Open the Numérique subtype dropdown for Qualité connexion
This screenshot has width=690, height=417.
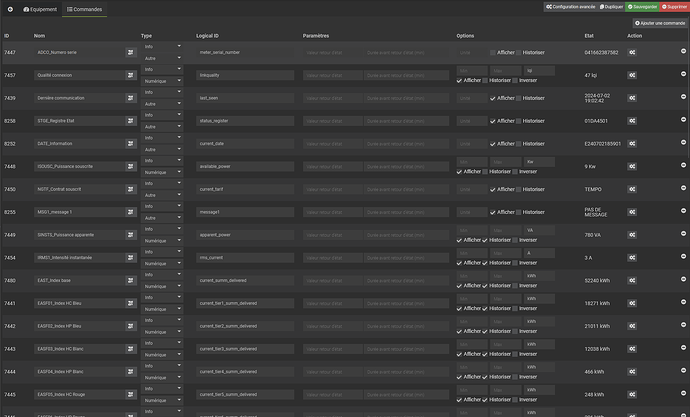coord(162,81)
